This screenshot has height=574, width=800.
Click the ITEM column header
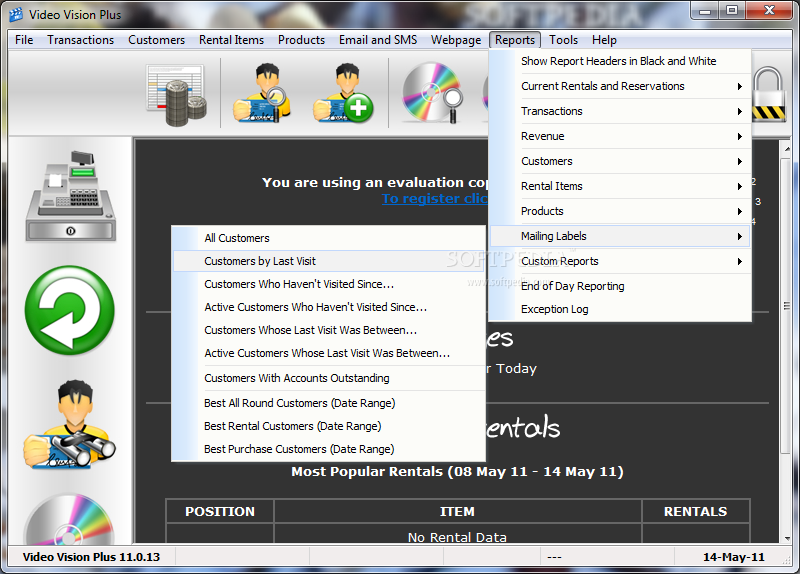click(x=458, y=511)
